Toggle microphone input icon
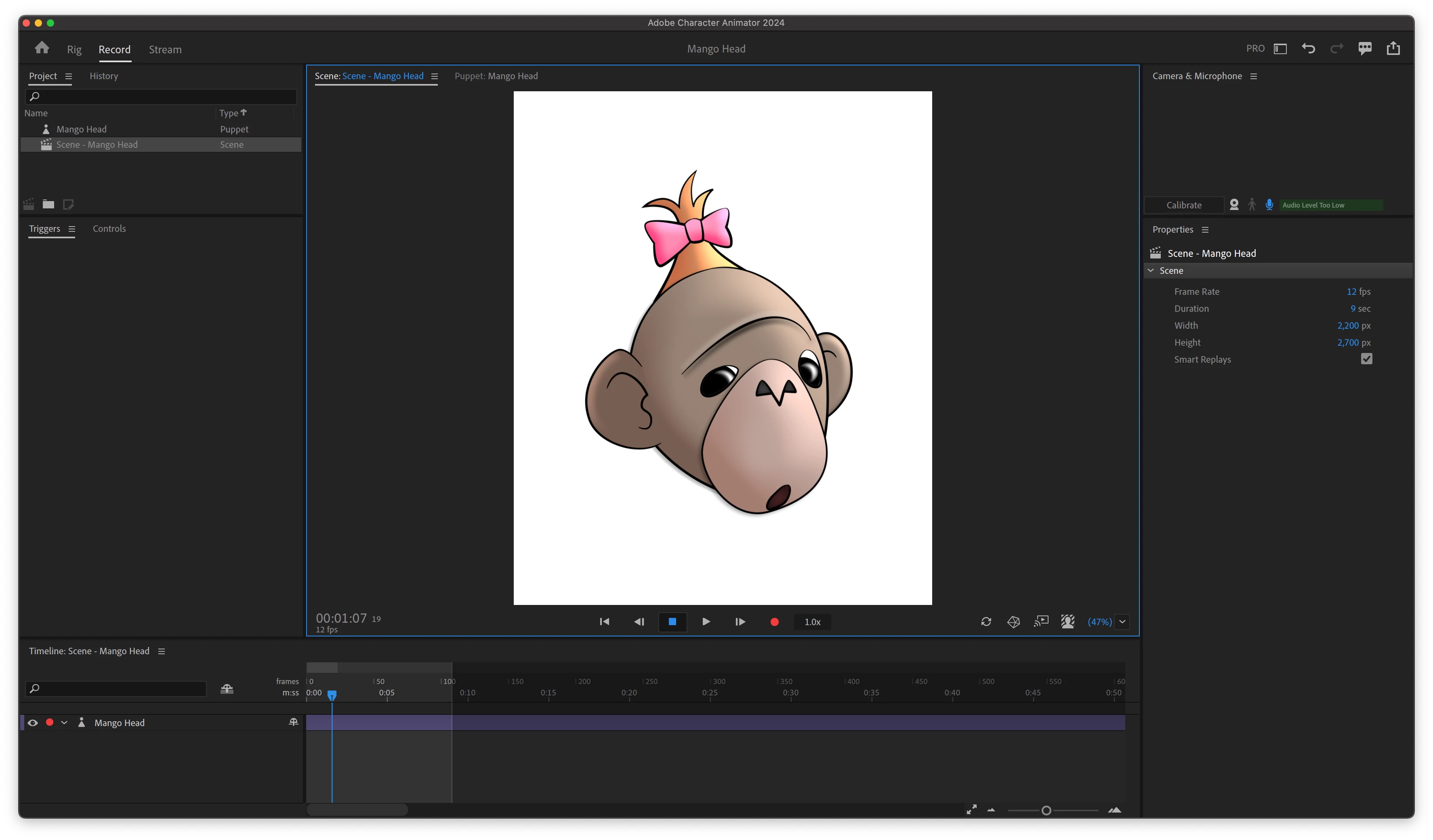The width and height of the screenshot is (1433, 840). pos(1269,205)
